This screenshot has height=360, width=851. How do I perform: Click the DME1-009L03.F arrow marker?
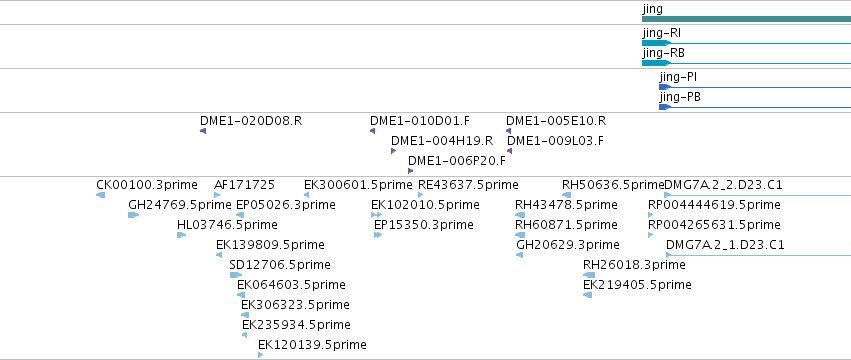[x=510, y=151]
